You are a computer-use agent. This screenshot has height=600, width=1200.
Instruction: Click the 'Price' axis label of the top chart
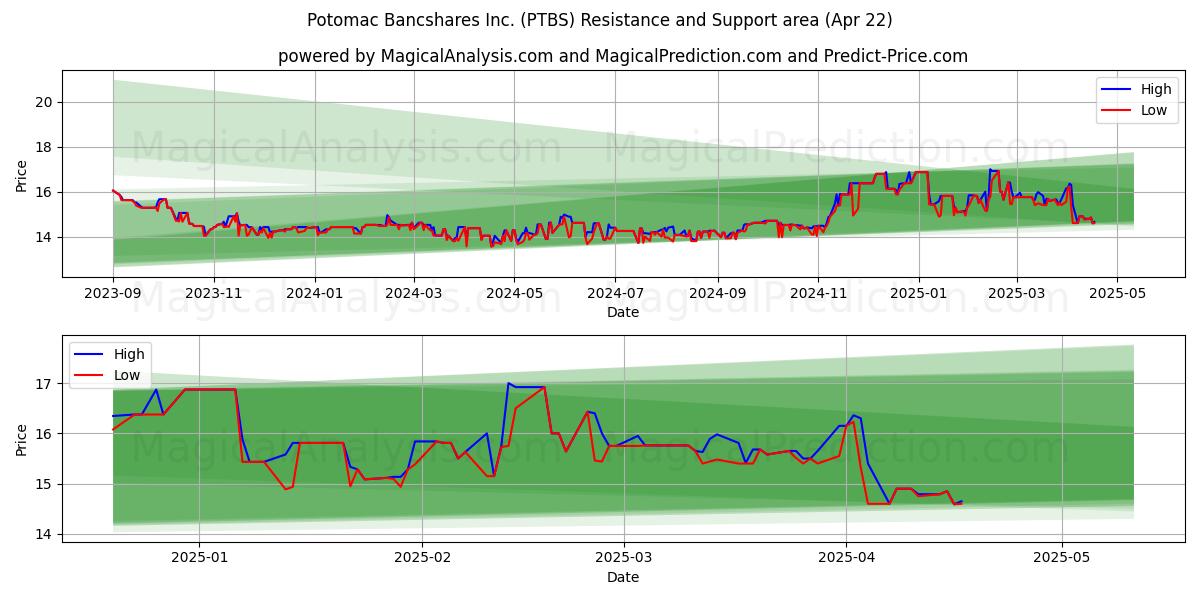tap(22, 174)
